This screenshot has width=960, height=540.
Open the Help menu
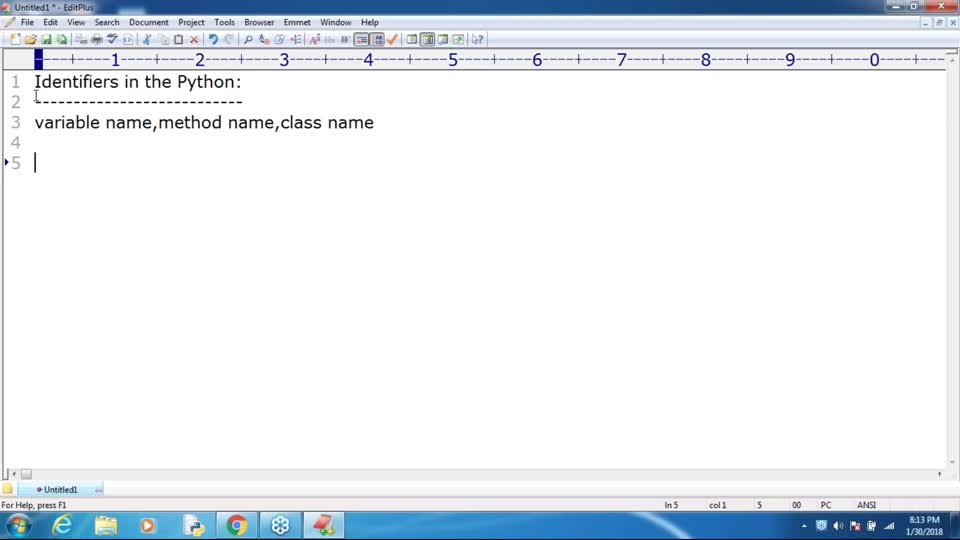tap(370, 23)
